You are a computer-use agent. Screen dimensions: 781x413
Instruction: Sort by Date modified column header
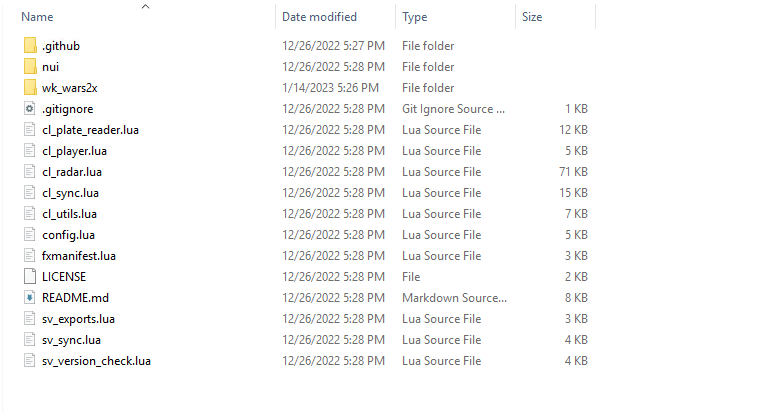click(320, 17)
